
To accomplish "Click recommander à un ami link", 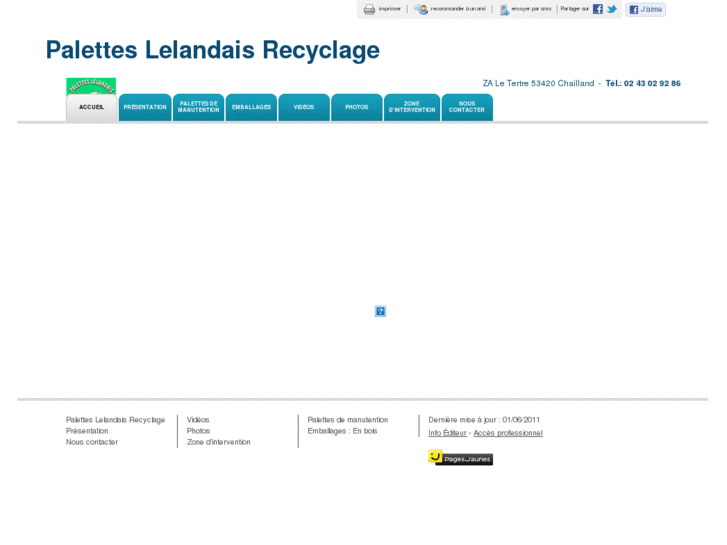I will pos(458,9).
